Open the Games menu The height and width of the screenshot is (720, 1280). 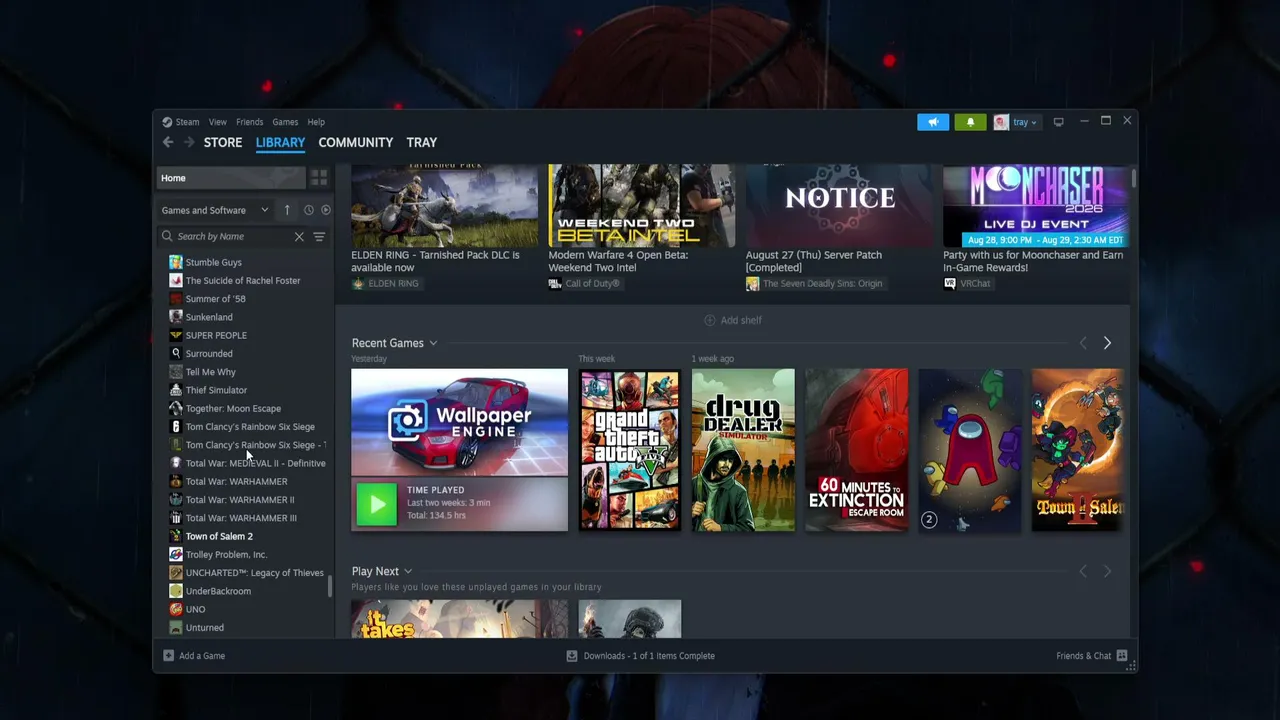pos(285,122)
